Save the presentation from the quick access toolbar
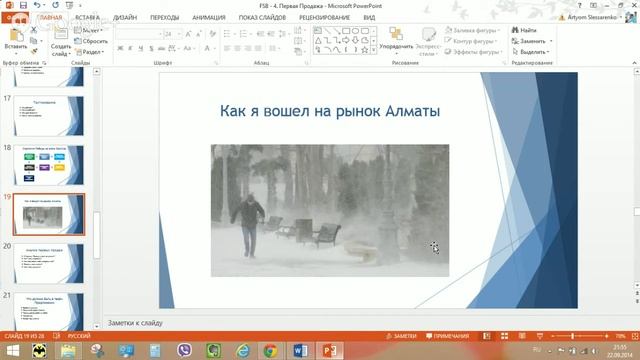Image resolution: width=640 pixels, height=360 pixels. click(23, 5)
